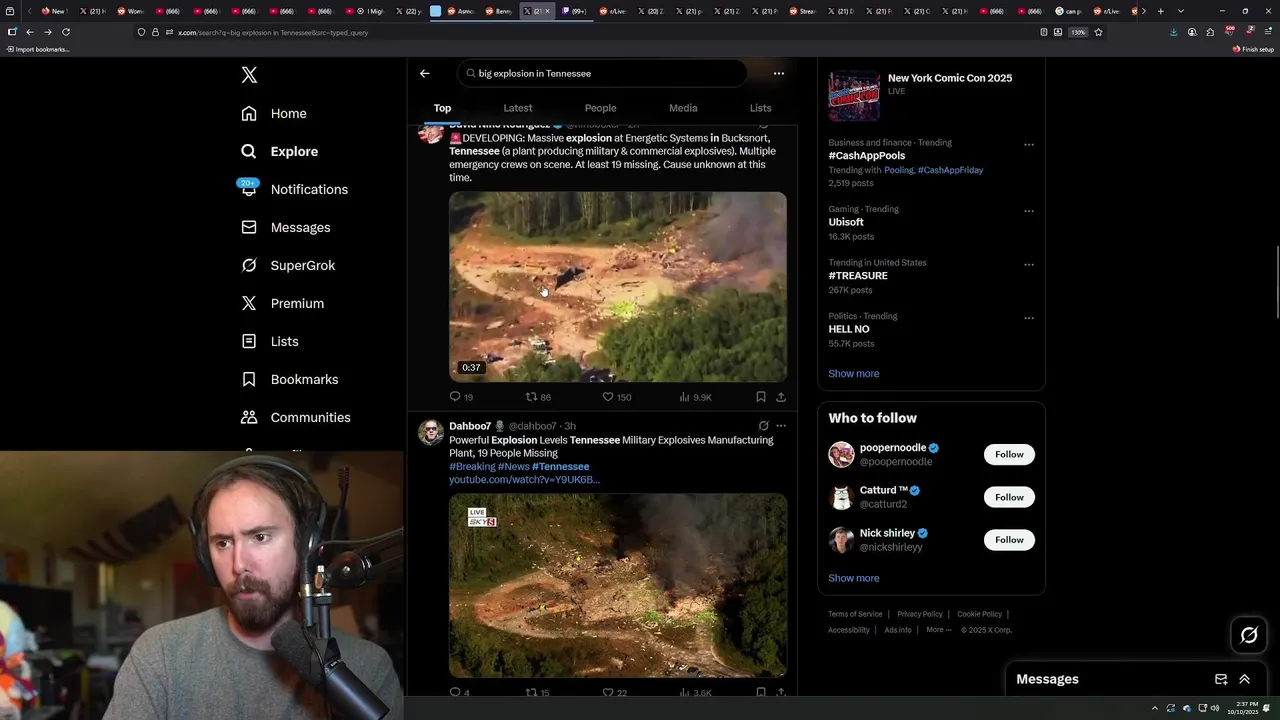Go to Home in the sidebar
Image resolution: width=1280 pixels, height=720 pixels.
click(274, 113)
